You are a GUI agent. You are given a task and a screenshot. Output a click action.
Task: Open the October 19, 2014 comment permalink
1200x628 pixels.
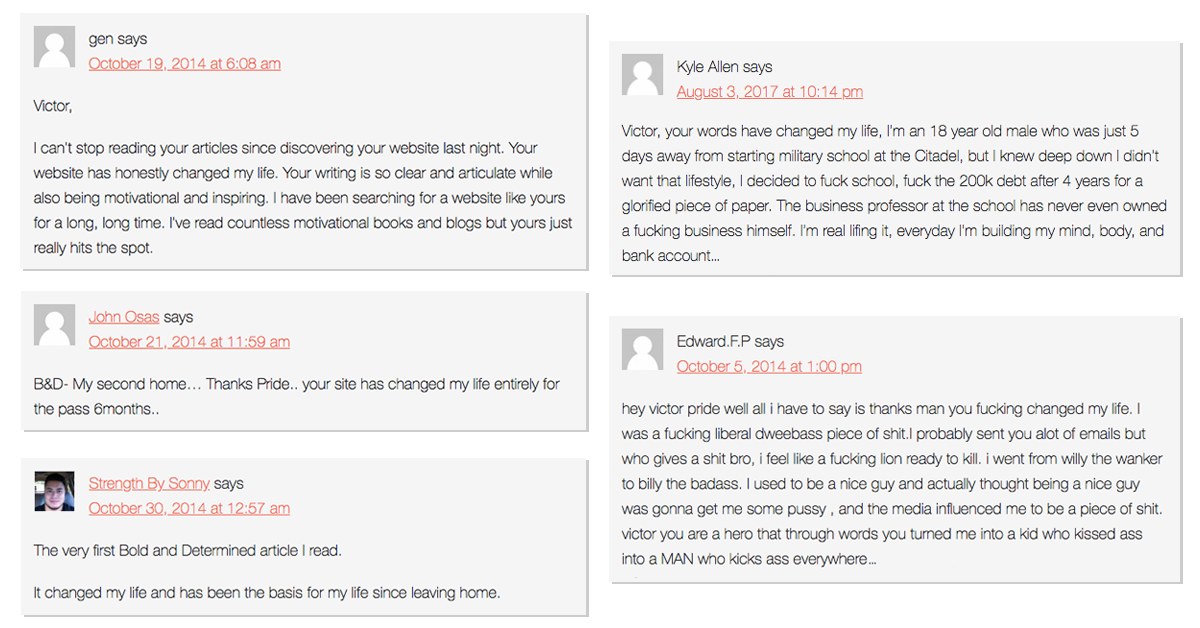pos(185,64)
